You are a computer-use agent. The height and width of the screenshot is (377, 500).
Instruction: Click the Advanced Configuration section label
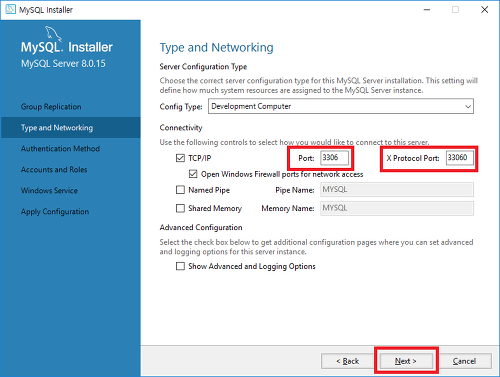point(201,227)
